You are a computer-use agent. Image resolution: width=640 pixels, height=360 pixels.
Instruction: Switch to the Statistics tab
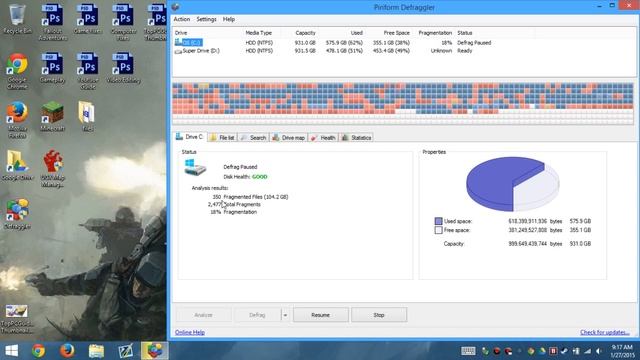tap(357, 138)
